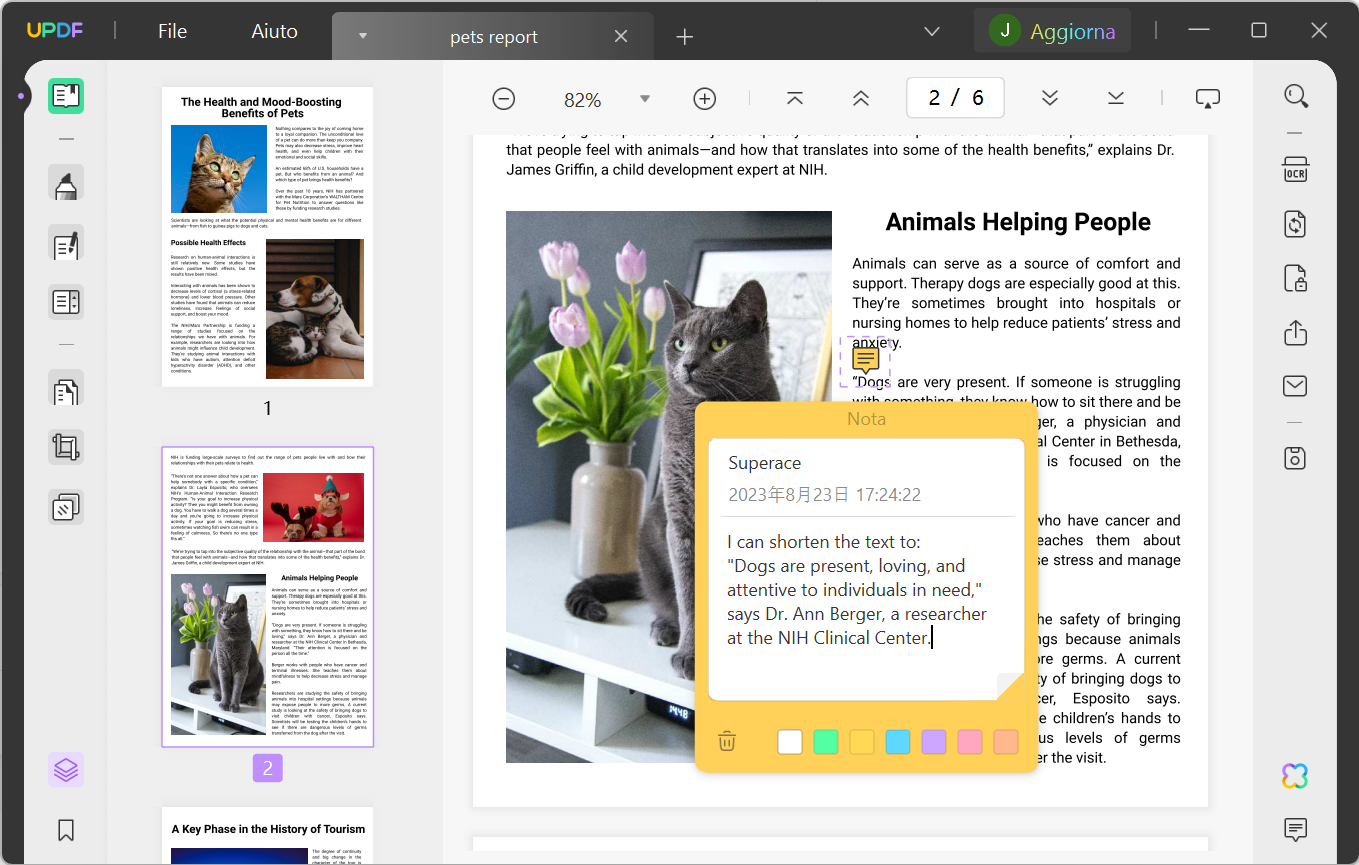Expand the zoom level dropdown arrow
Screen dimensions: 1359x865
tap(645, 99)
